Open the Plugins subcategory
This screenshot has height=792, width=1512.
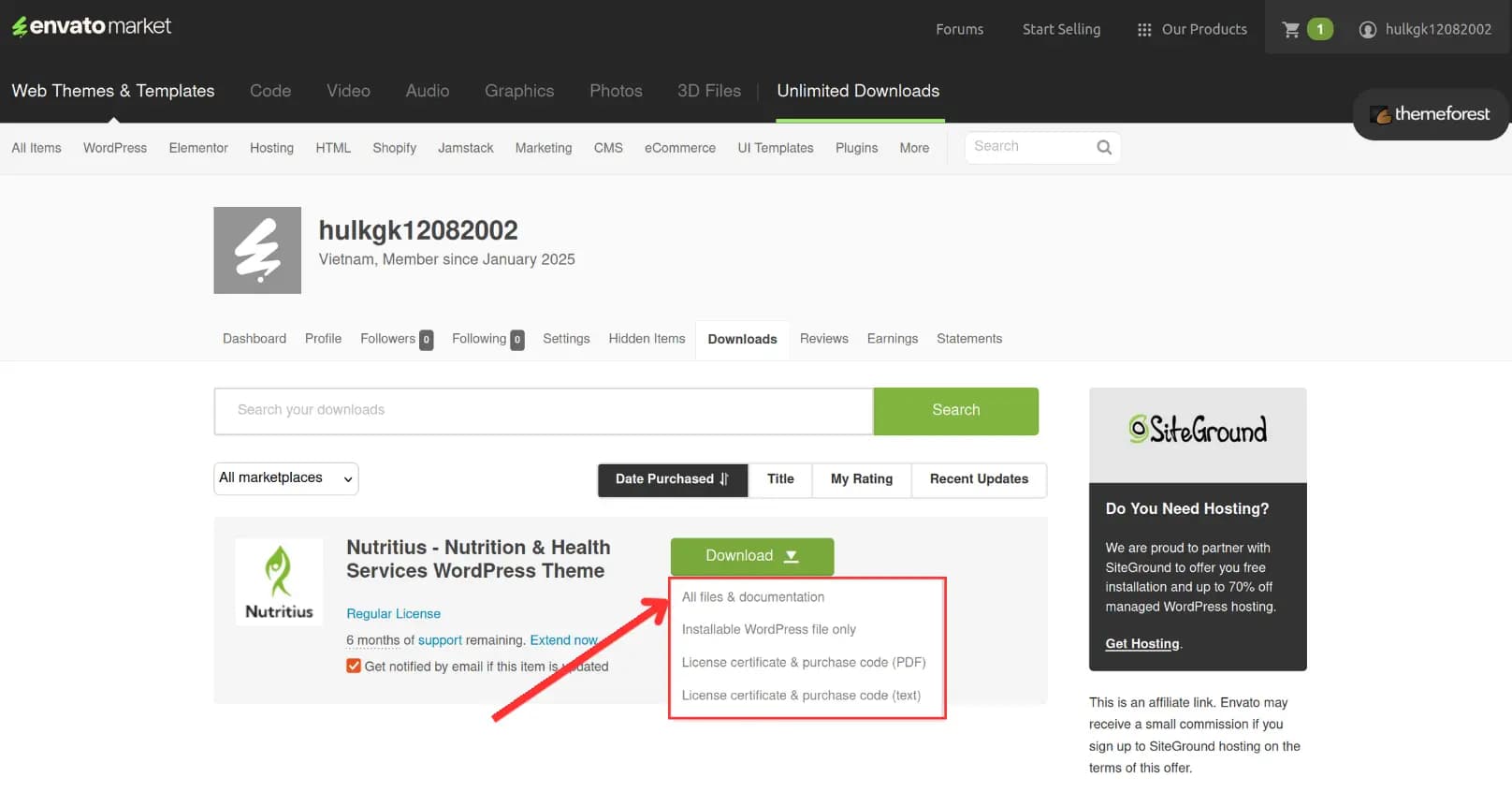coord(856,148)
